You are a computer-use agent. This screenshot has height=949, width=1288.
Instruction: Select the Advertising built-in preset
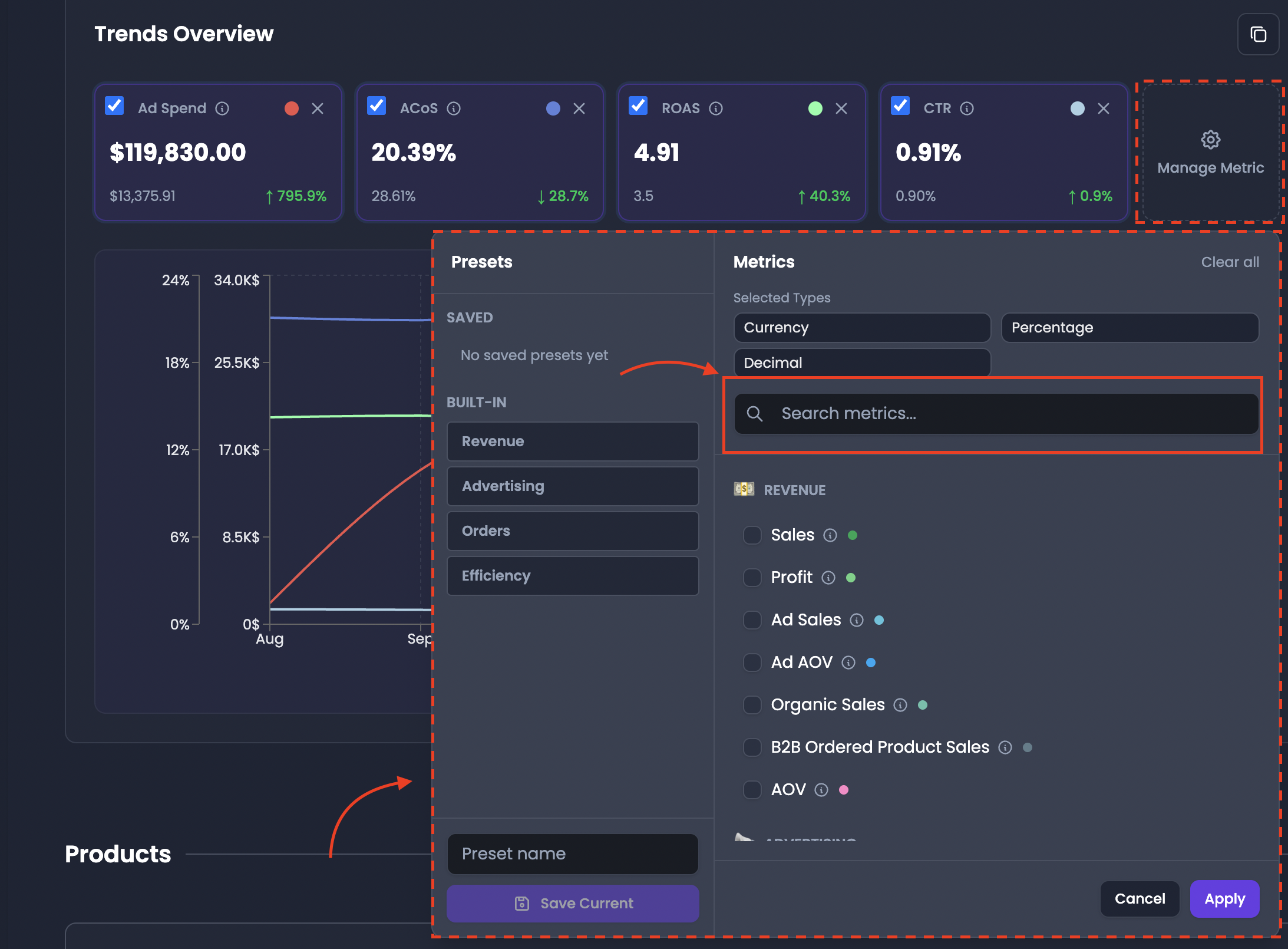573,486
